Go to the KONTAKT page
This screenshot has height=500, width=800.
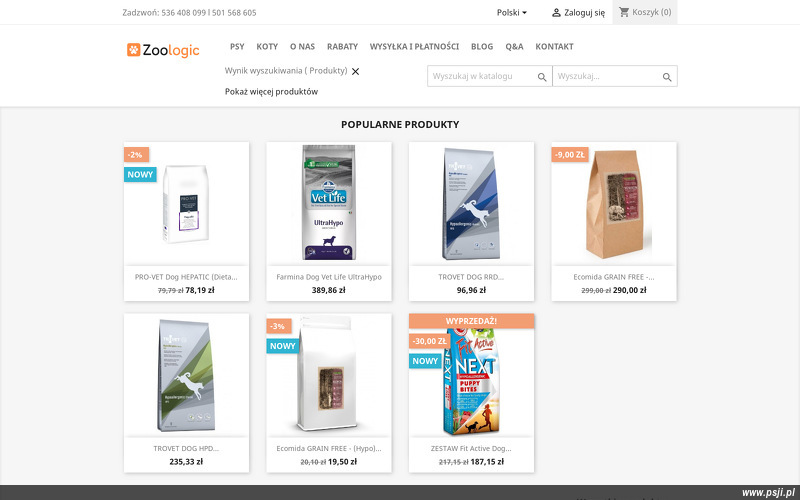click(555, 46)
